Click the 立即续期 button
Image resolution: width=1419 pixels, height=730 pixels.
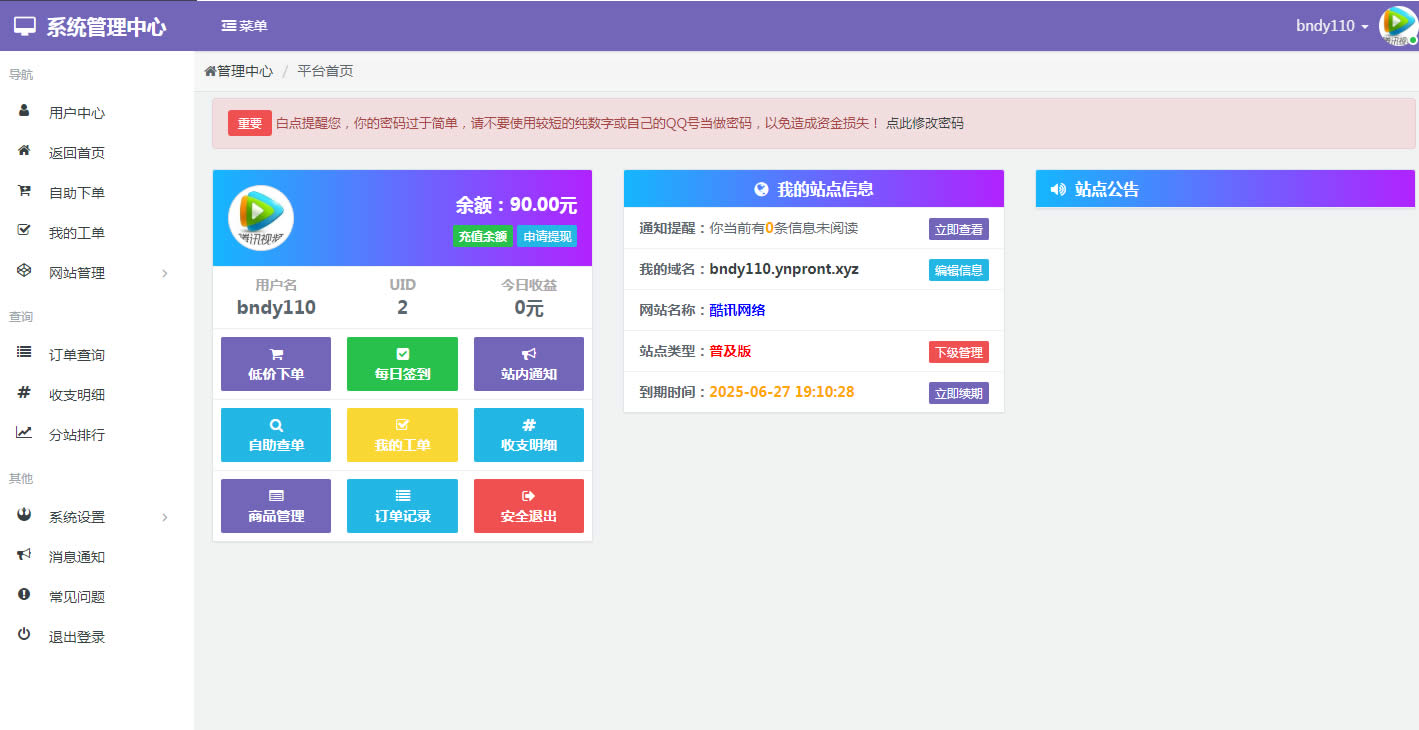[959, 393]
